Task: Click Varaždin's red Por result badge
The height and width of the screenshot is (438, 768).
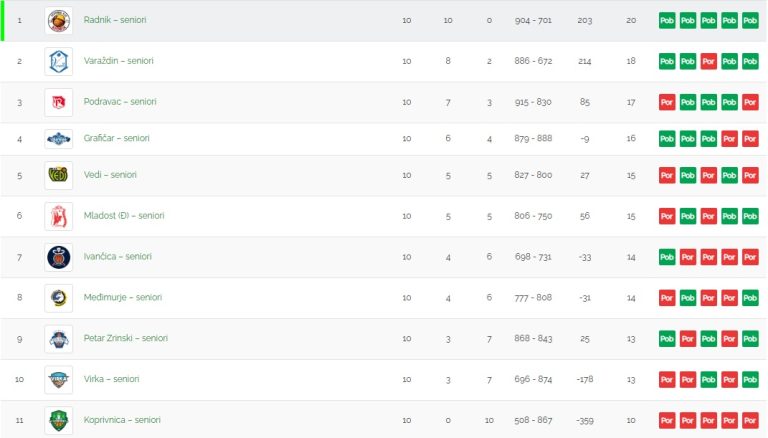Action: [708, 61]
